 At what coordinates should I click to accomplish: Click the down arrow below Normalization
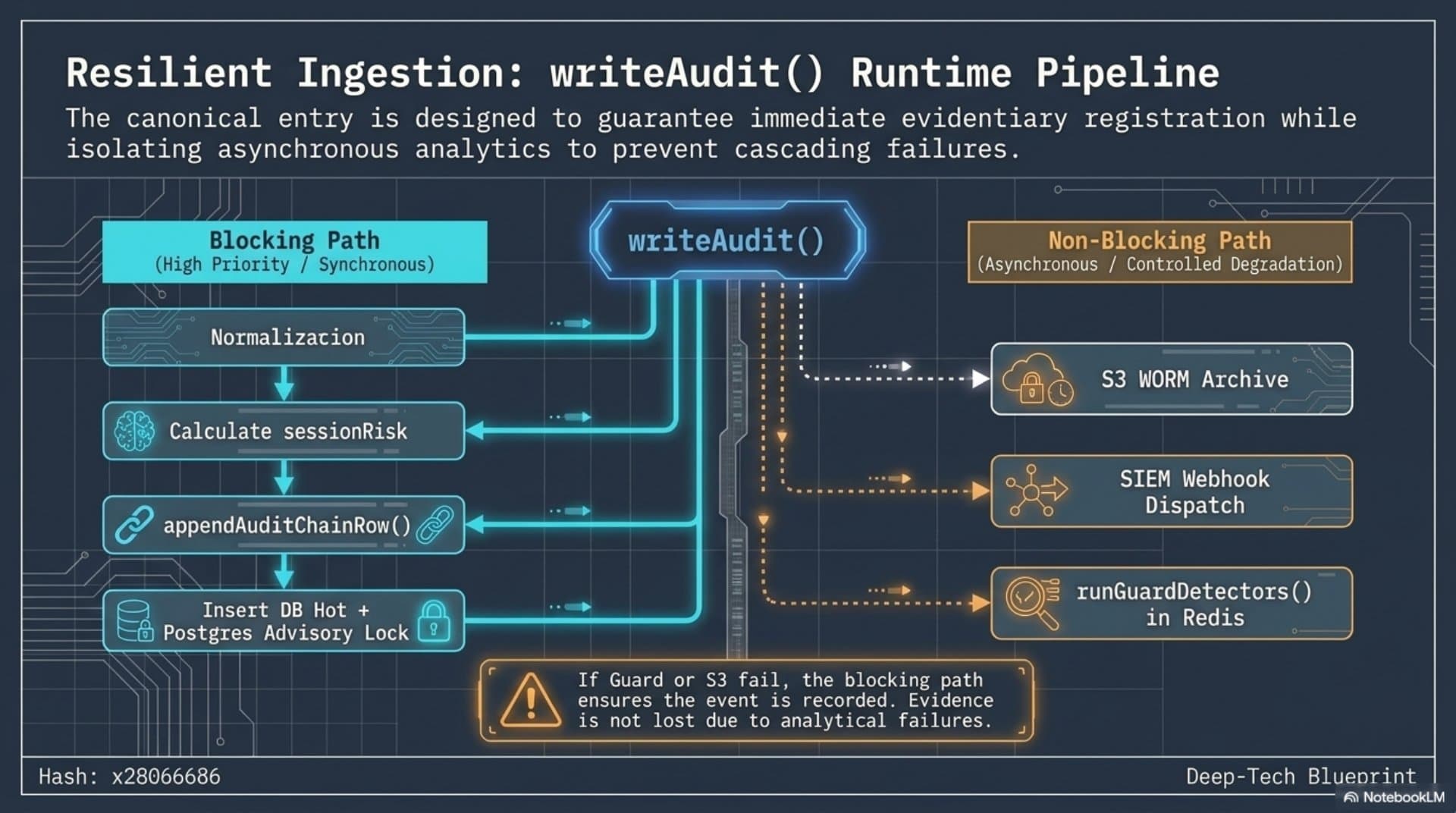pos(284,384)
